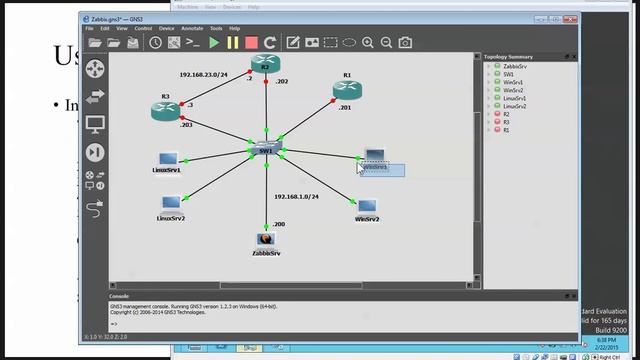Select the WinSrv2 host node
640x360 pixels.
[x=367, y=207]
